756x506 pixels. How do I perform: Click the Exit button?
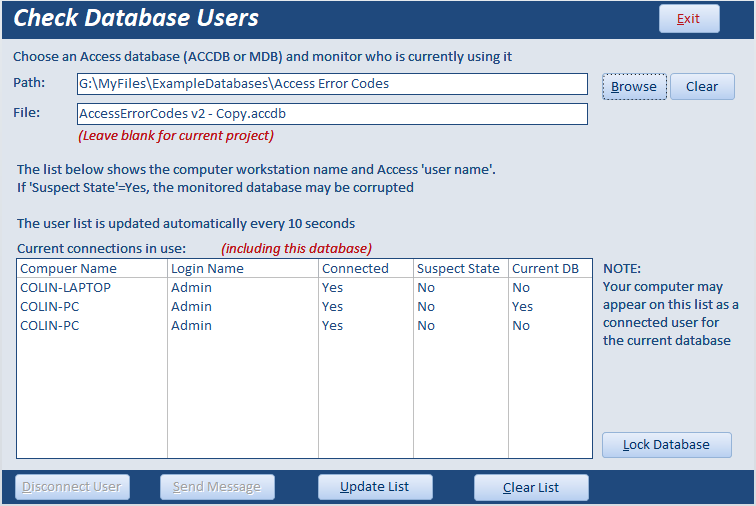(689, 19)
